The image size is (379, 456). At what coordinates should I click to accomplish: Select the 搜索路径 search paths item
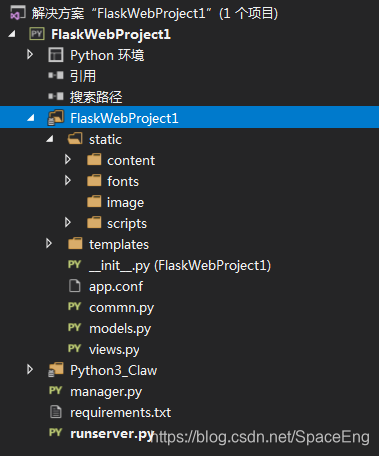[x=96, y=97]
